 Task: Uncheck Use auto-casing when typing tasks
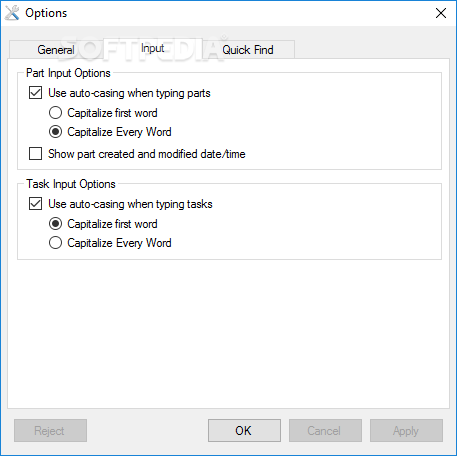tap(35, 204)
